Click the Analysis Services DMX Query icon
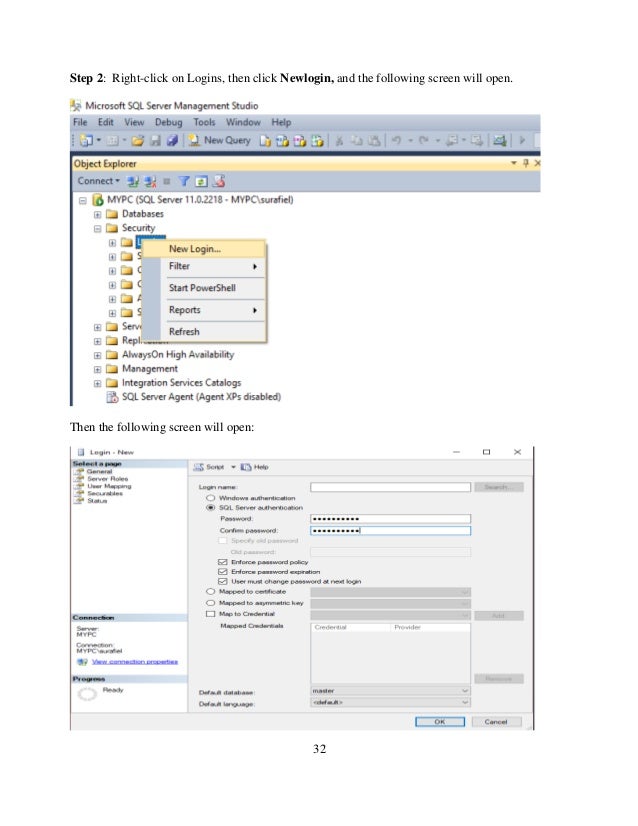This screenshot has height=826, width=638. pos(300,141)
